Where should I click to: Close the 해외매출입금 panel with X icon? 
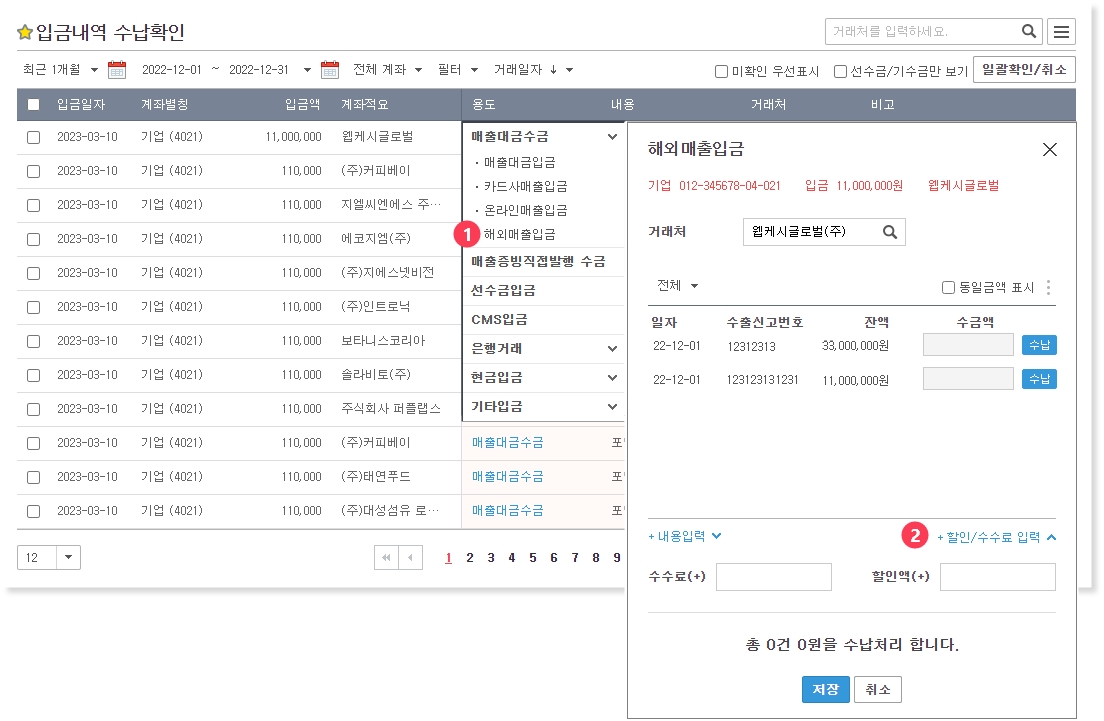pyautogui.click(x=1049, y=150)
